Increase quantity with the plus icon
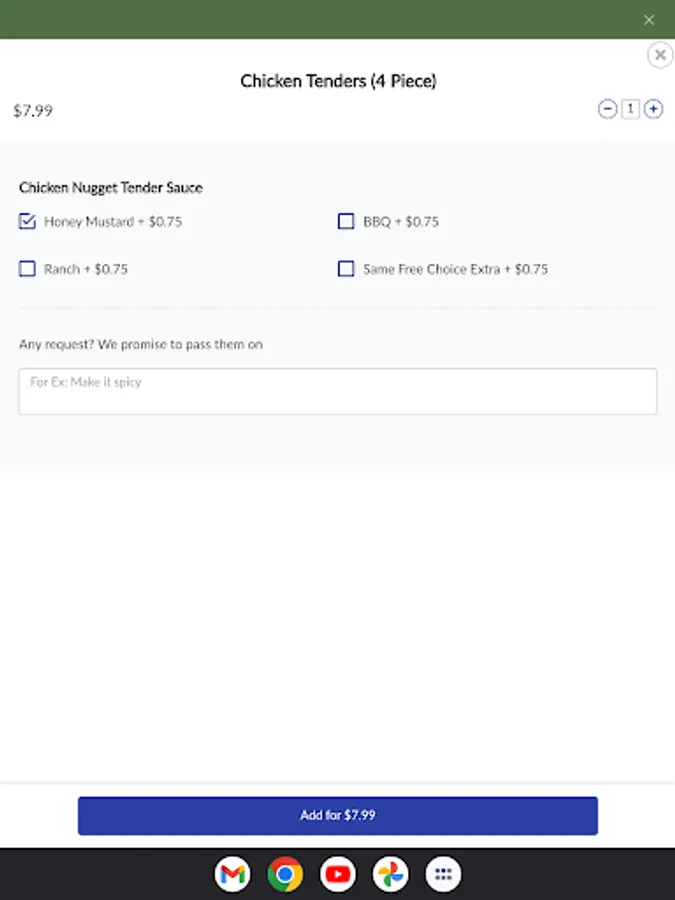The image size is (675, 900). (x=652, y=109)
